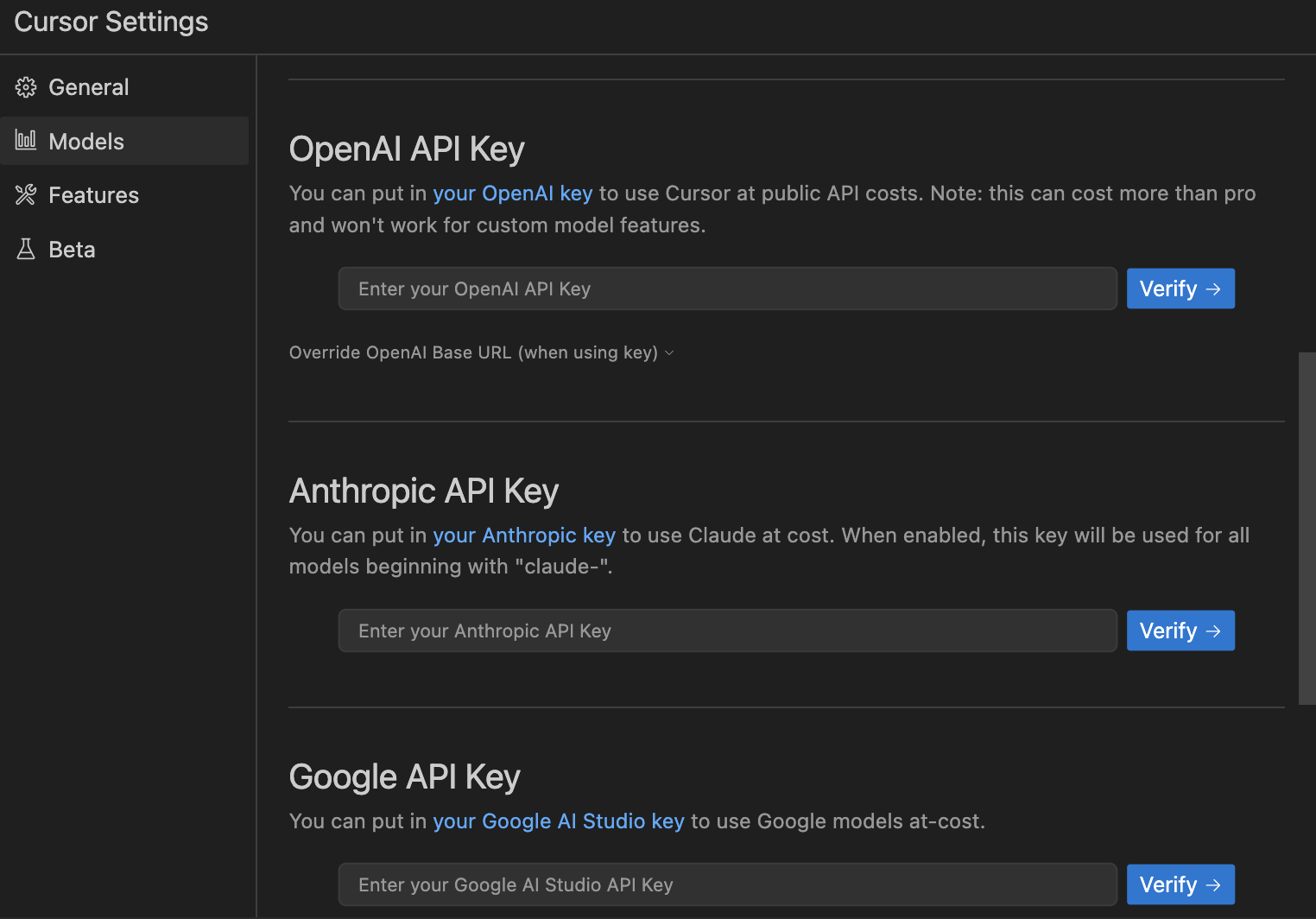Click the arrow icon in the OpenAI Verify button

click(x=1213, y=289)
